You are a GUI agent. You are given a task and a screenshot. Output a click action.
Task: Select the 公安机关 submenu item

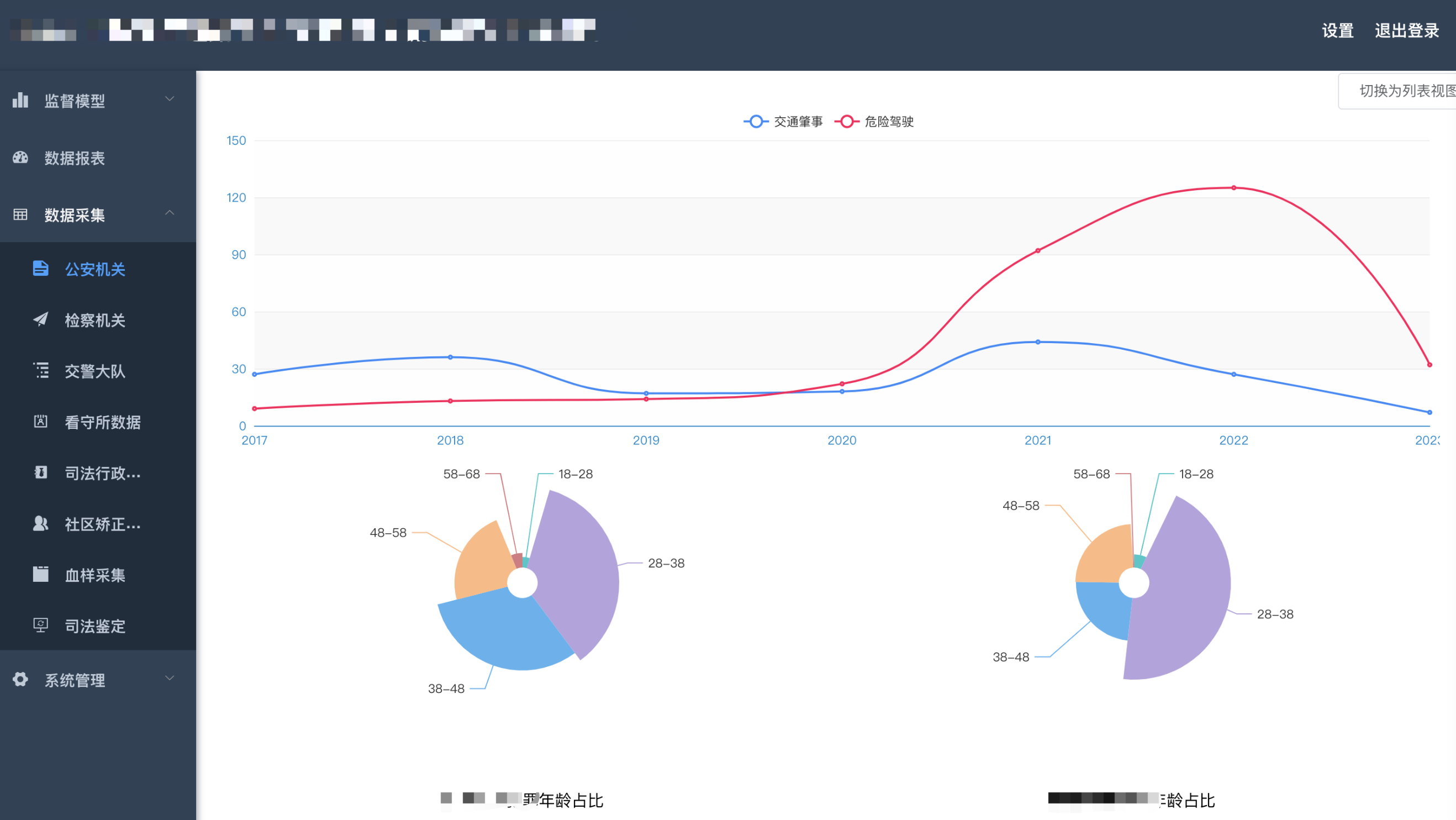point(98,269)
